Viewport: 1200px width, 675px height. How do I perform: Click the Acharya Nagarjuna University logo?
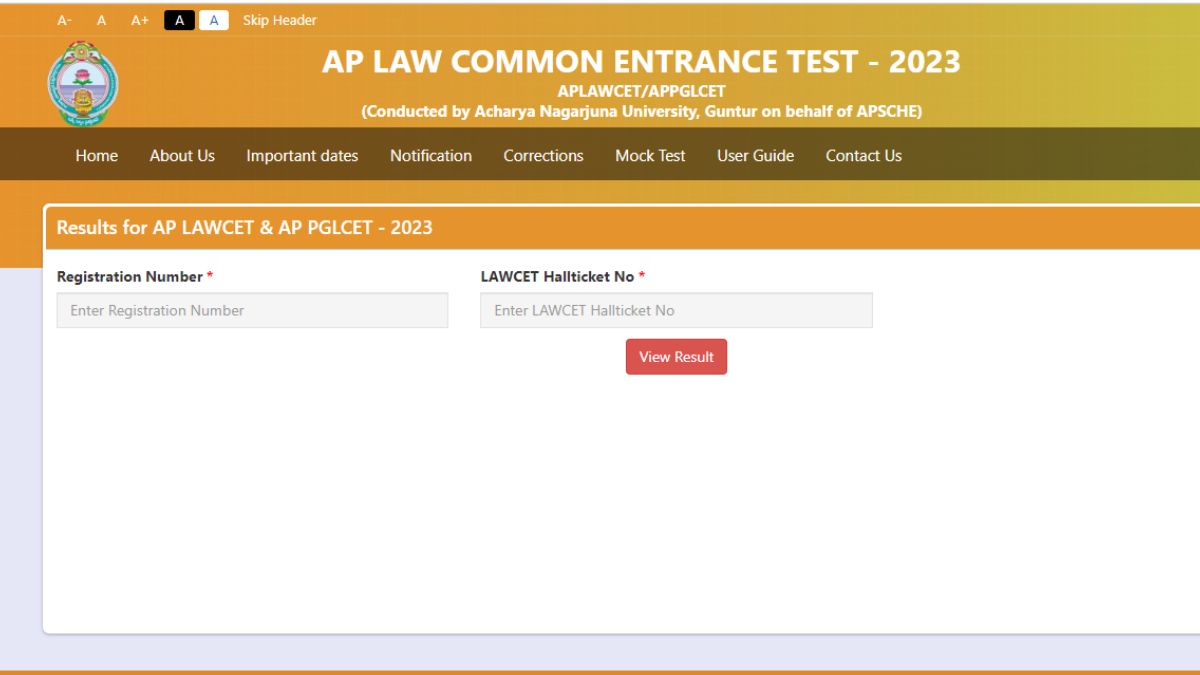coord(83,84)
